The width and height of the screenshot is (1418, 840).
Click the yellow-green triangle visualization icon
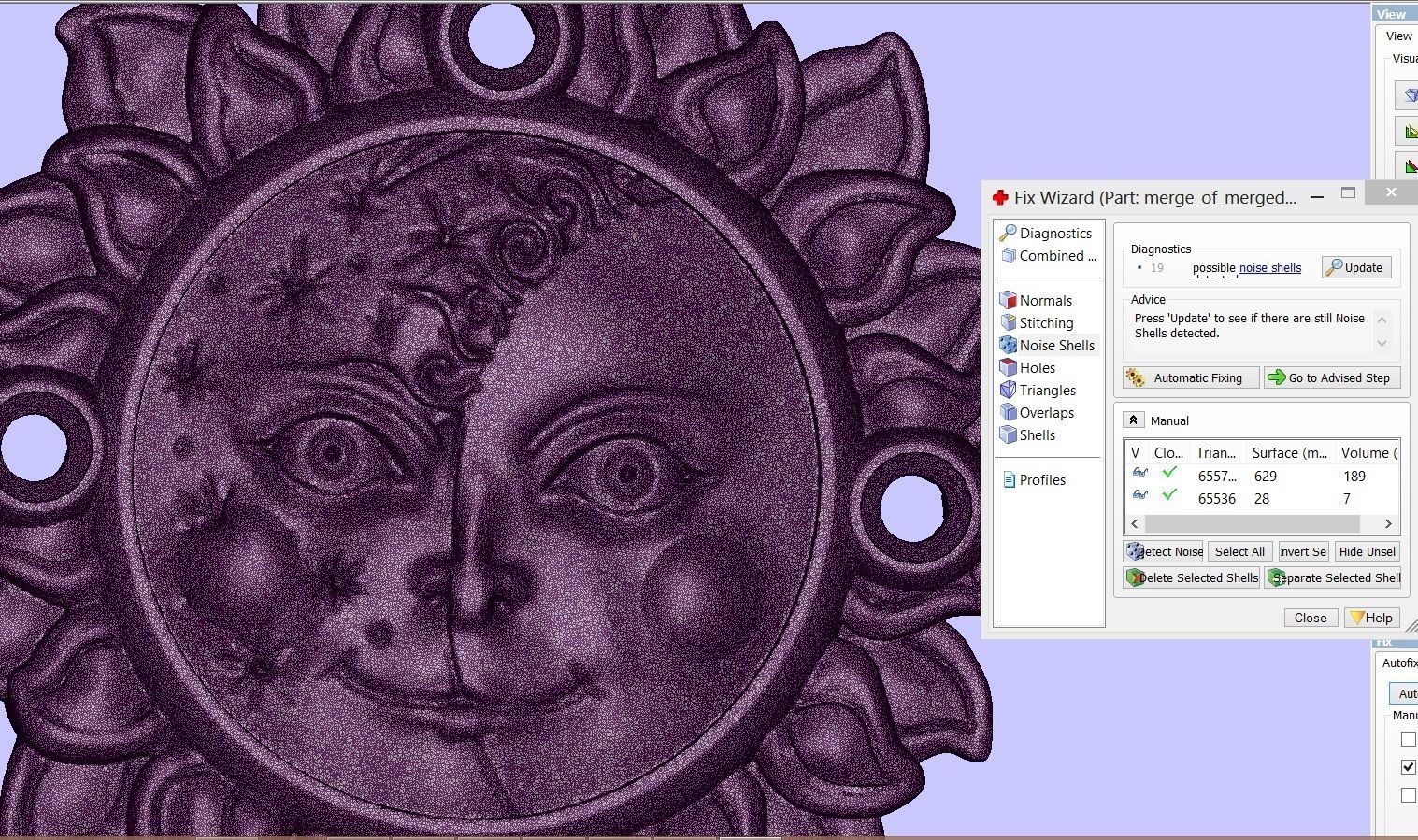[x=1408, y=131]
